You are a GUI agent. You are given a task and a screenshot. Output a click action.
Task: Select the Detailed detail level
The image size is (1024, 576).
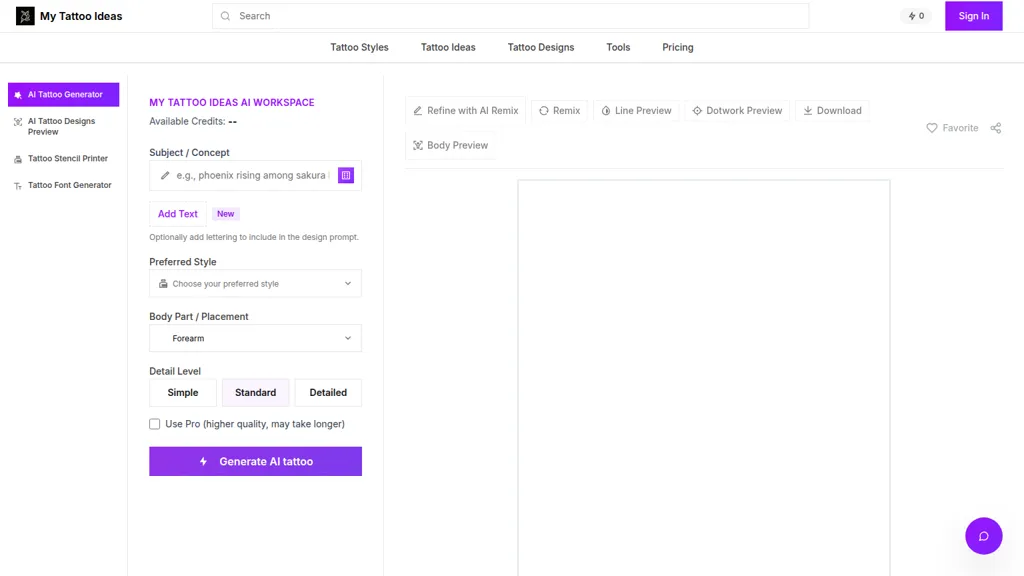(x=328, y=392)
